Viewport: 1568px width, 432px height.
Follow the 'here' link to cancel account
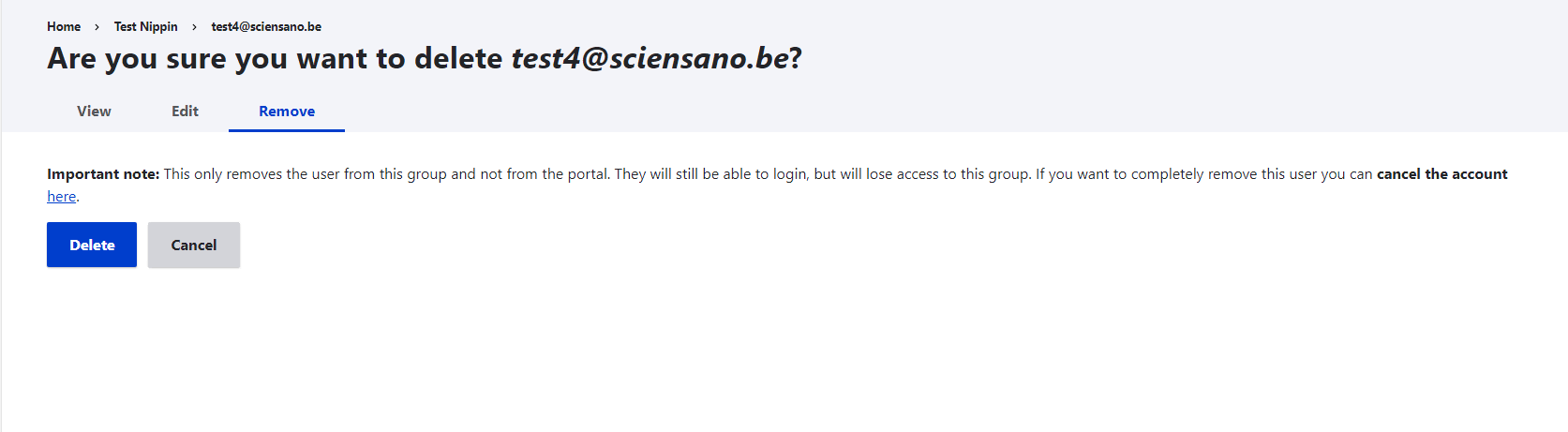pos(61,197)
